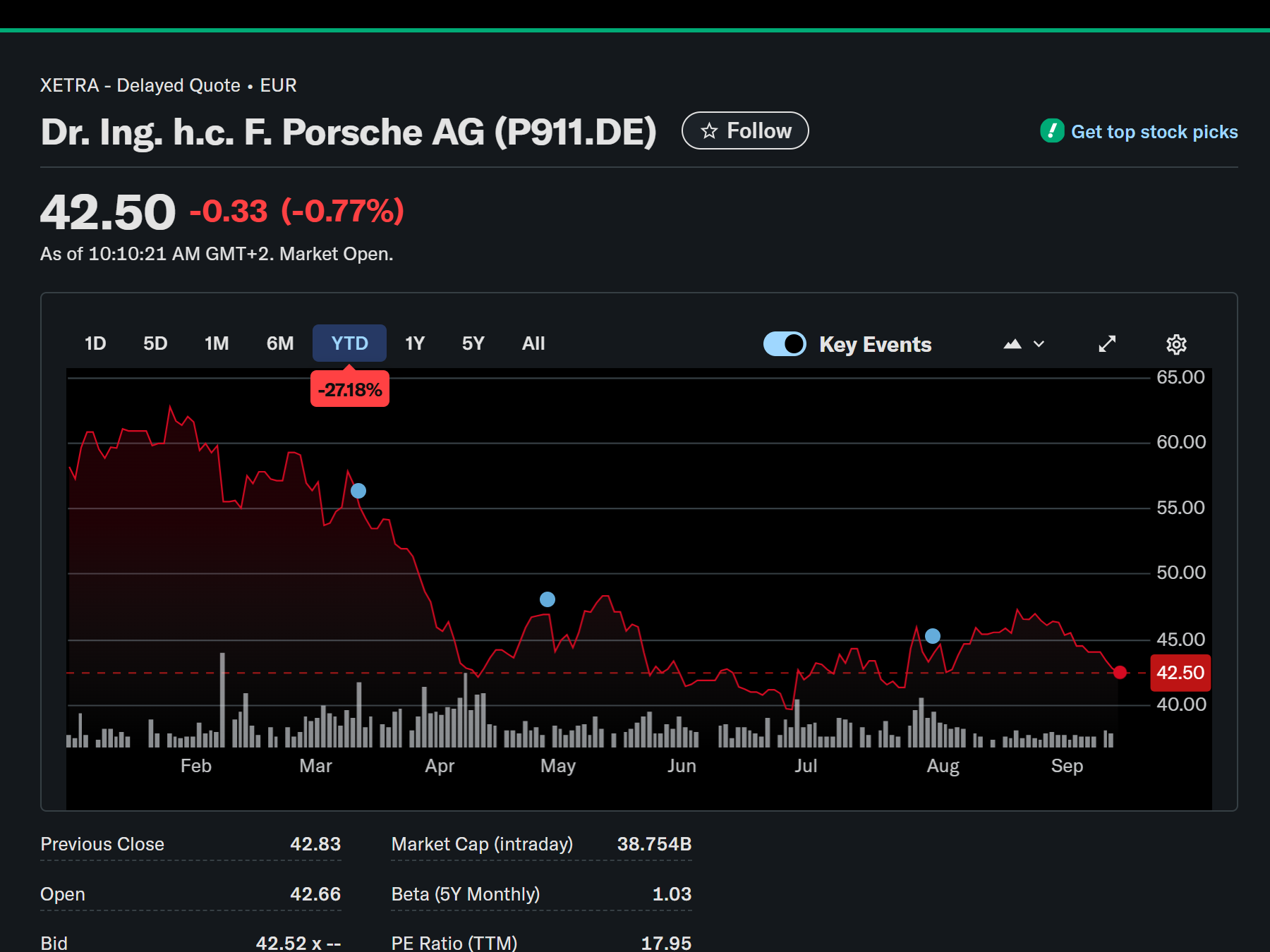This screenshot has height=952, width=1270.
Task: Click the green stock picks badge icon
Action: (x=1052, y=131)
